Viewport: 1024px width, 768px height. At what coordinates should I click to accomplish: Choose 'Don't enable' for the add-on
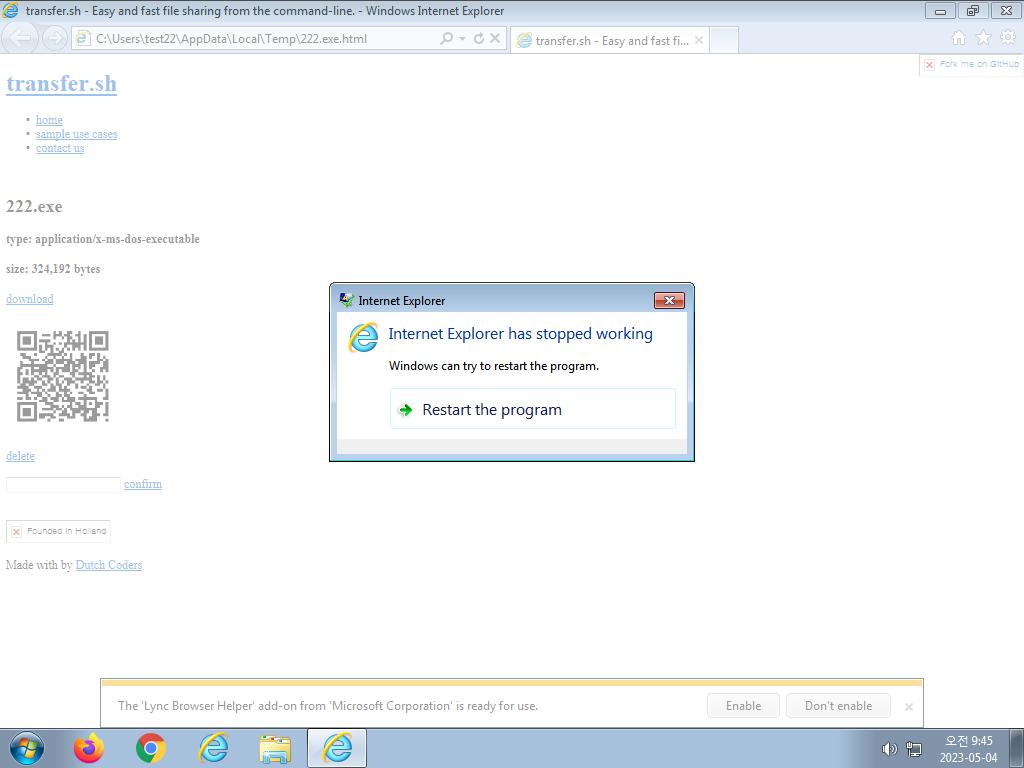point(839,706)
